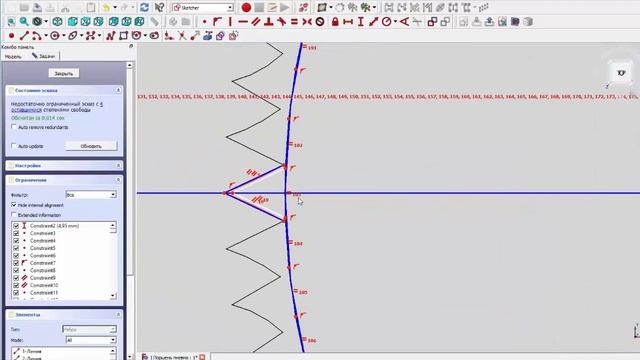Screen dimensions: 640x360
Task: Switch to the Модель tab
Action: [x=13, y=56]
